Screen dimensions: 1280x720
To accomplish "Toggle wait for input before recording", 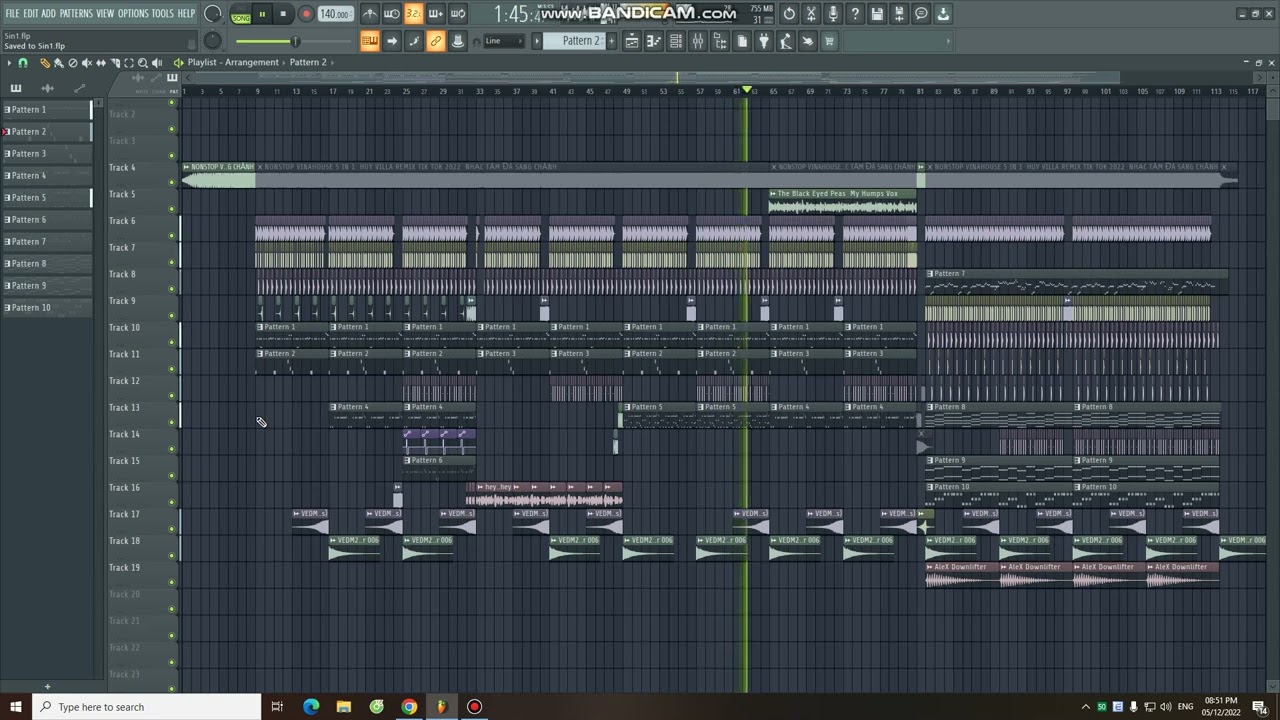I will pos(392,14).
